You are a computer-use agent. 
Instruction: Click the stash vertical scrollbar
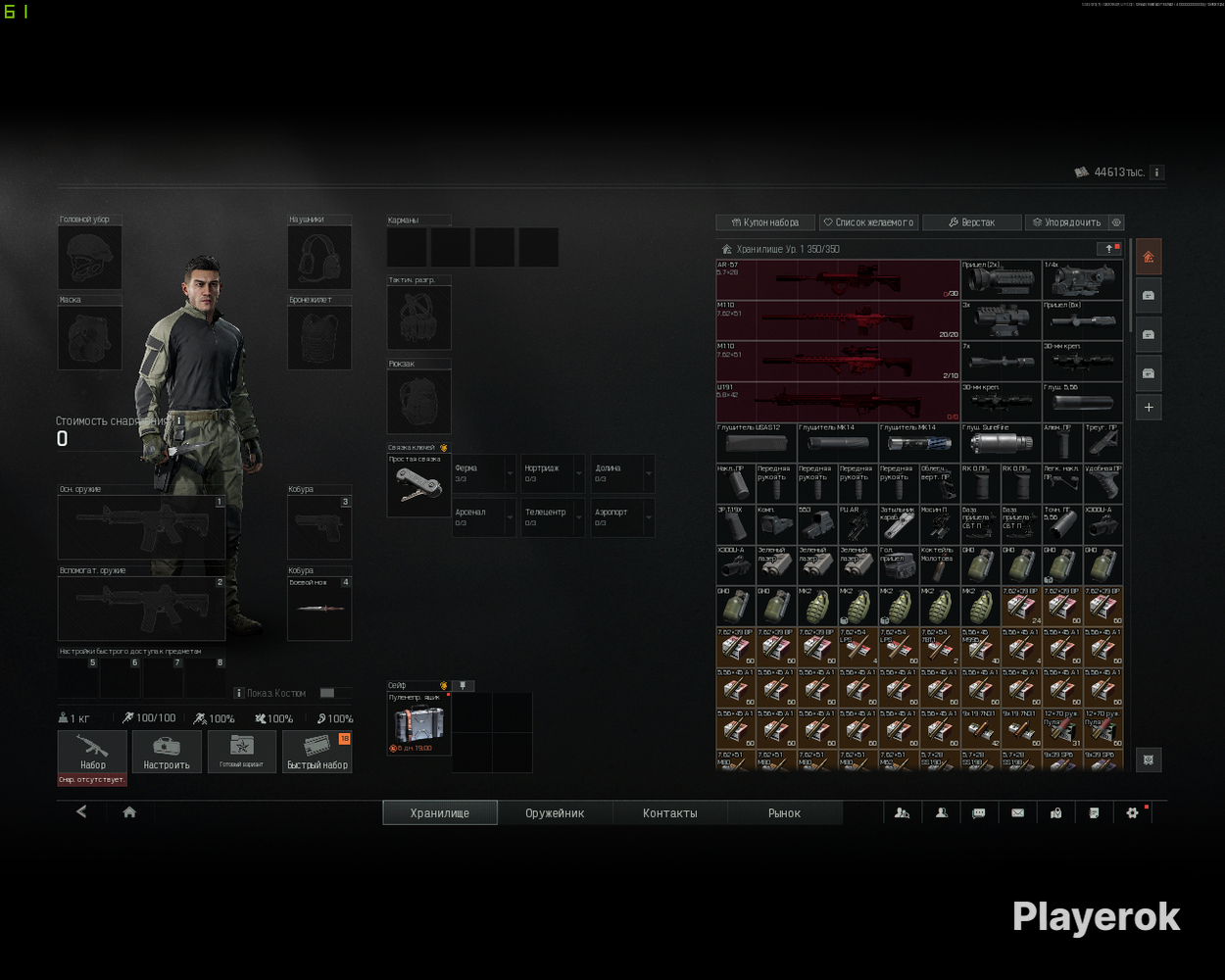click(x=1130, y=286)
